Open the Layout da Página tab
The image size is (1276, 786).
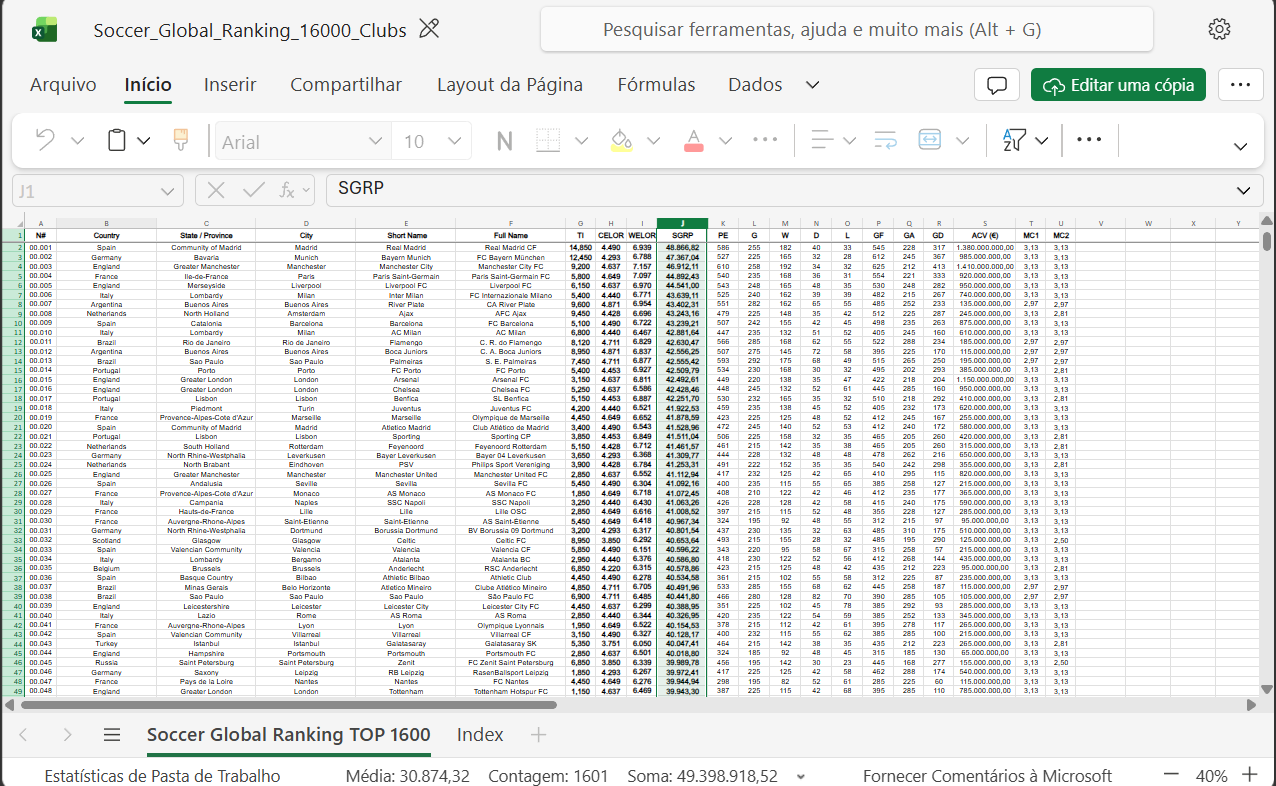(510, 85)
